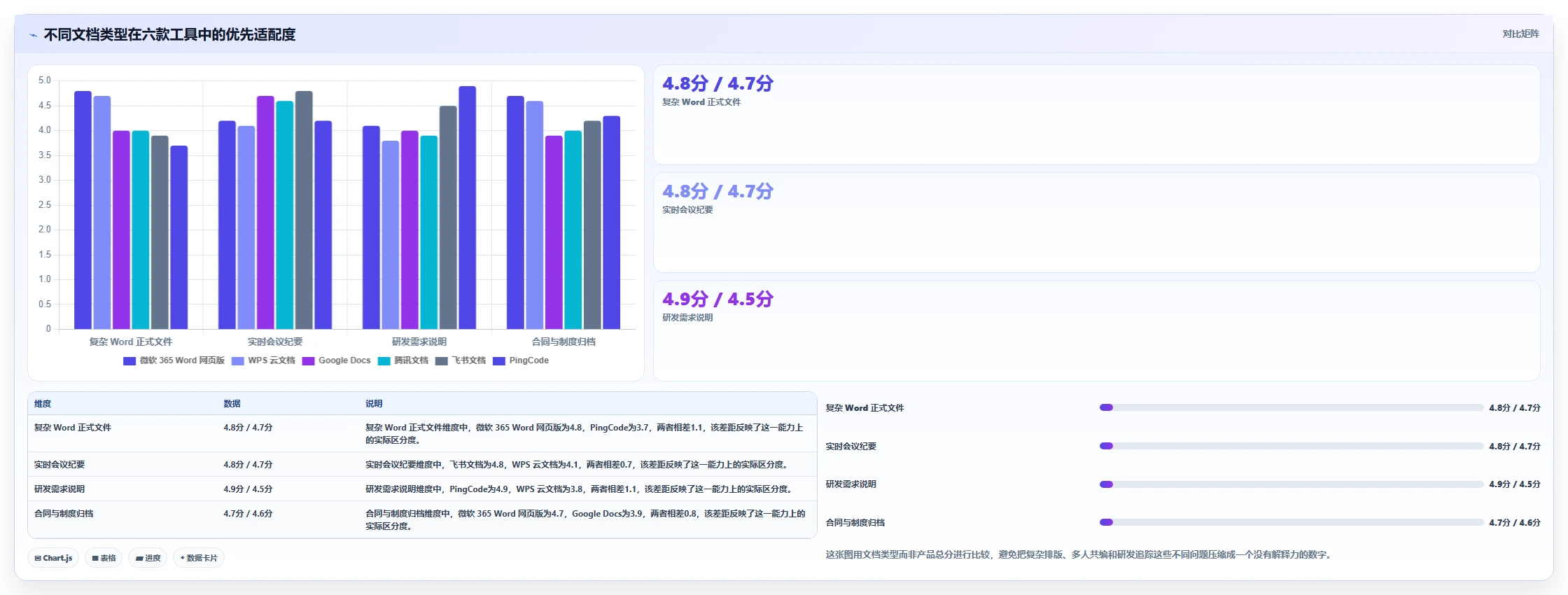Click the 实时会议纪要 progress bar
Screen dimensions: 1568x595
pyautogui.click(x=1291, y=446)
